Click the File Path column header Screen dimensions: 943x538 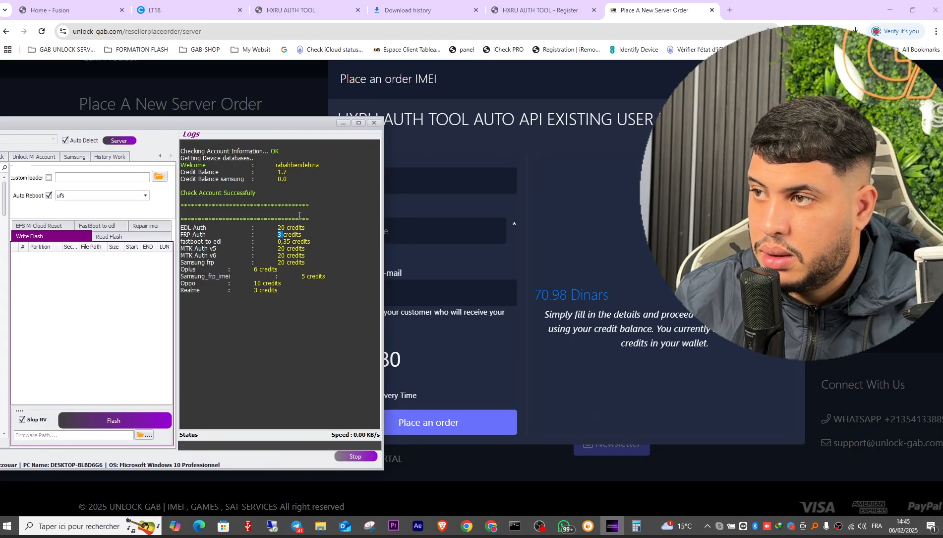(x=90, y=247)
